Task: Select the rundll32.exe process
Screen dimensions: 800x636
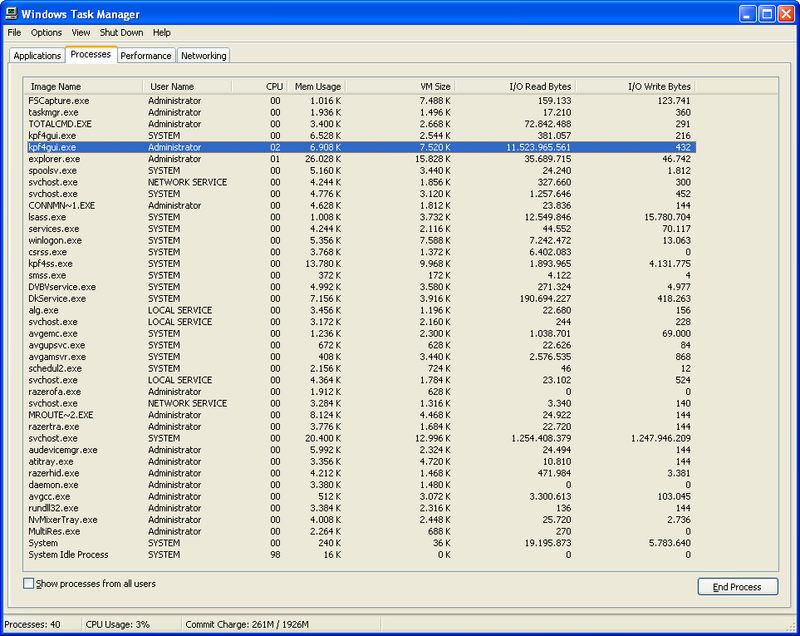Action: 361,508
